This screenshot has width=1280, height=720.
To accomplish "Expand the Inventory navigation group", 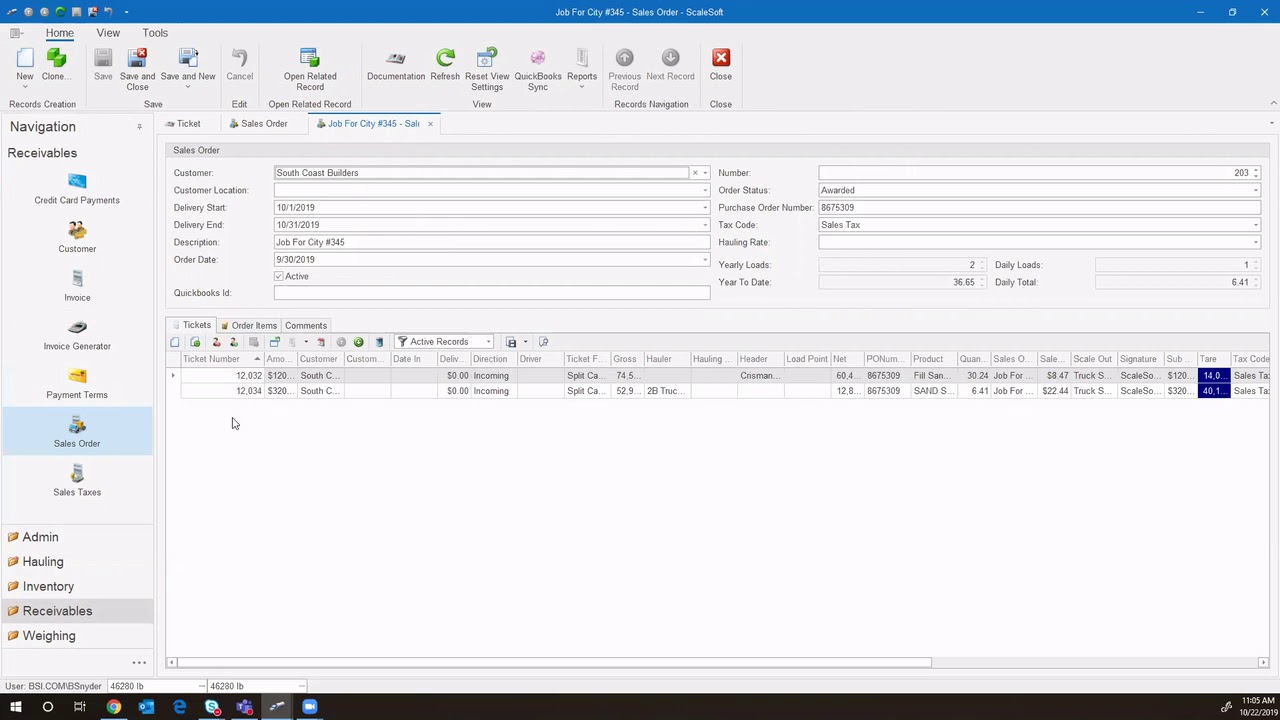I will pyautogui.click(x=77, y=586).
